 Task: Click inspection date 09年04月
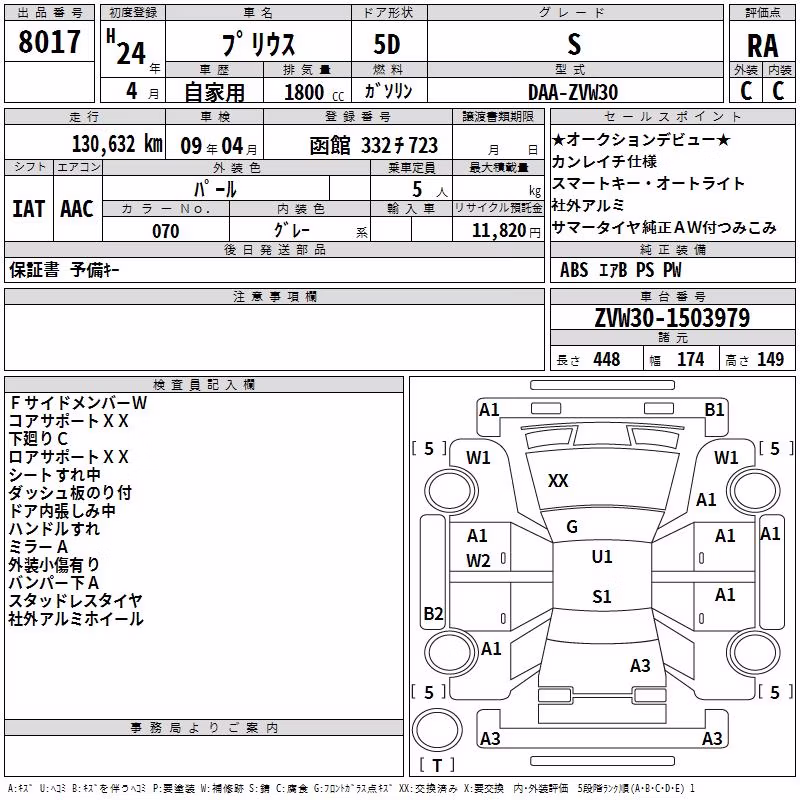tap(219, 146)
